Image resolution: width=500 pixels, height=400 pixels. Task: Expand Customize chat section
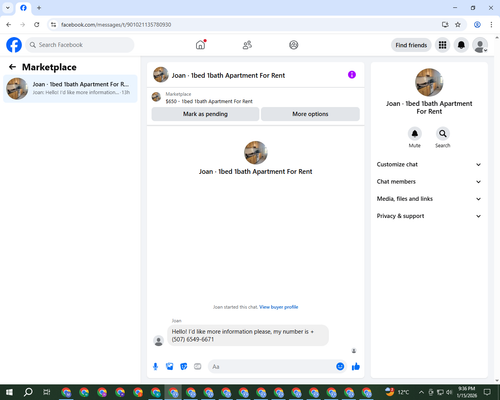(x=429, y=164)
